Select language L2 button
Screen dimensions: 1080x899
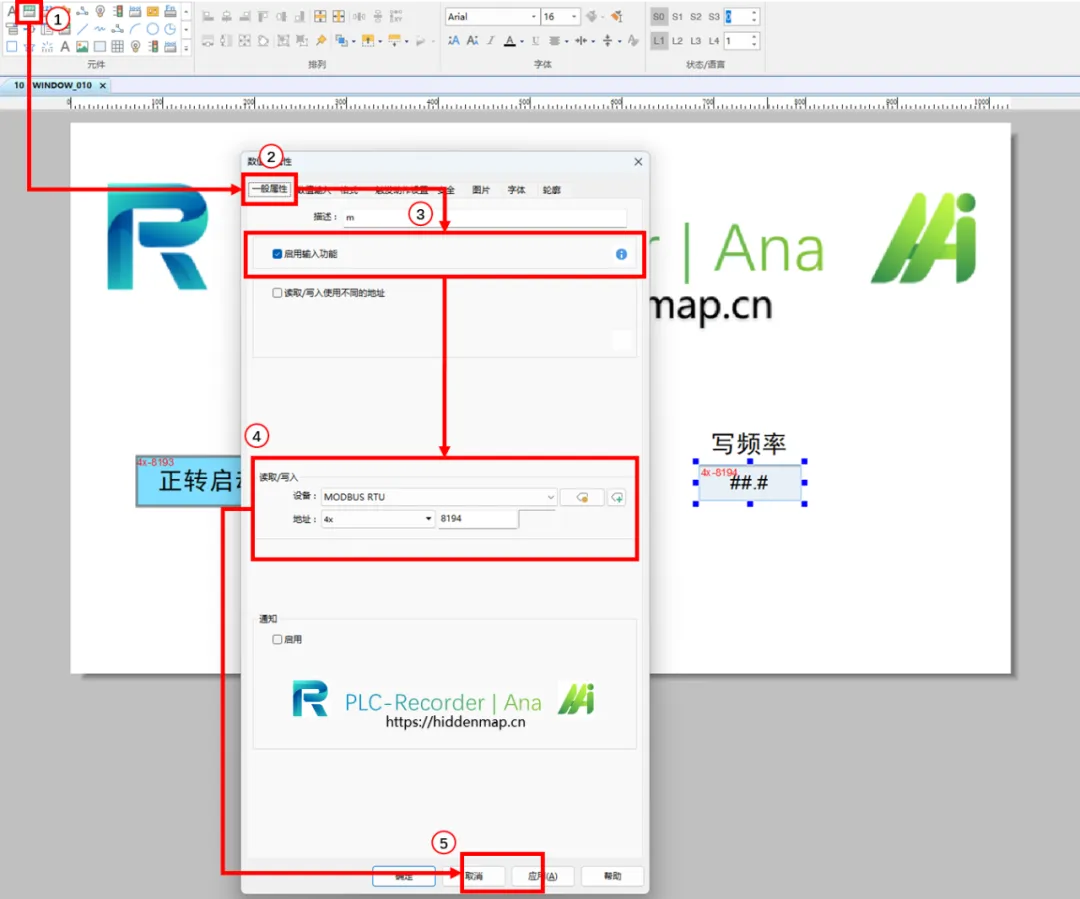pos(678,41)
